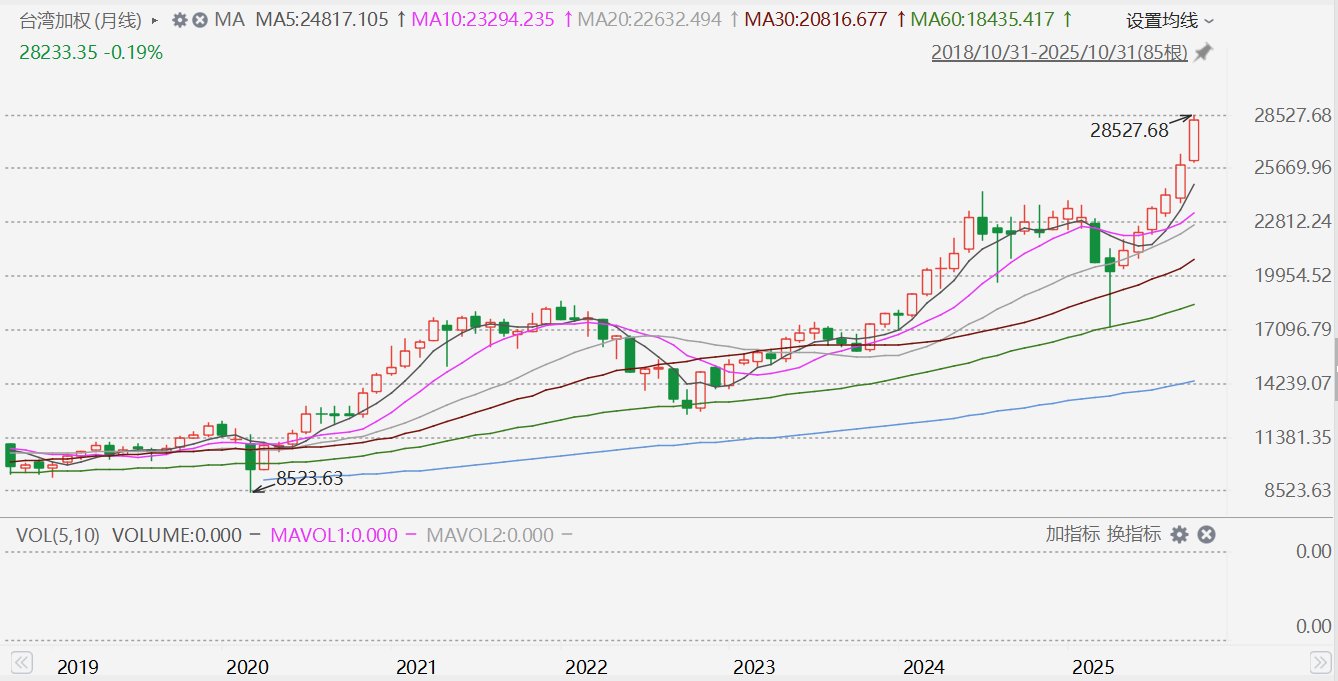Viewport: 1338px width, 681px height.
Task: Click the 28527.68 high price annotation
Action: click(x=1129, y=131)
